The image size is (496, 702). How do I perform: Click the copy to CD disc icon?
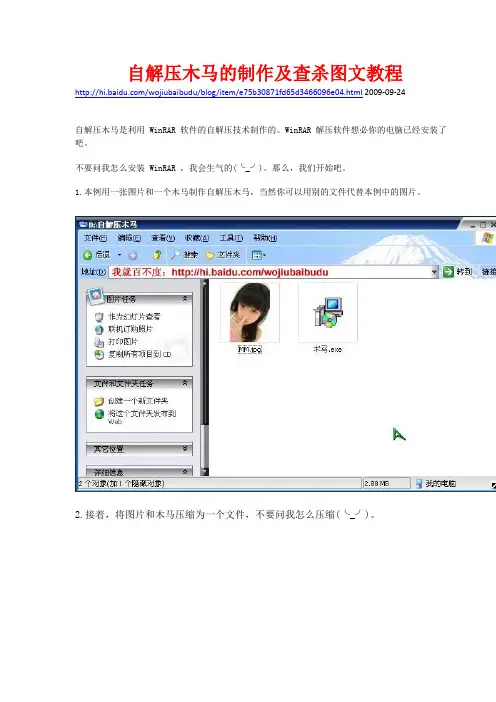point(99,355)
